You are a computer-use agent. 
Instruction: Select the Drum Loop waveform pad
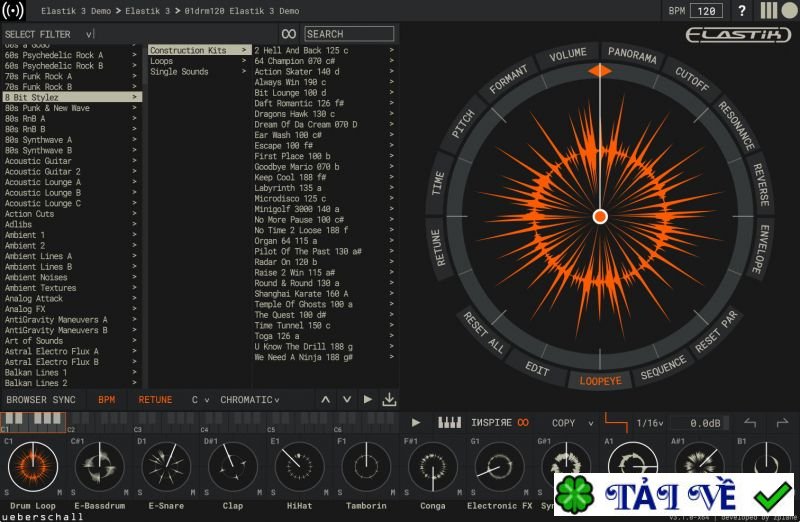[32, 465]
